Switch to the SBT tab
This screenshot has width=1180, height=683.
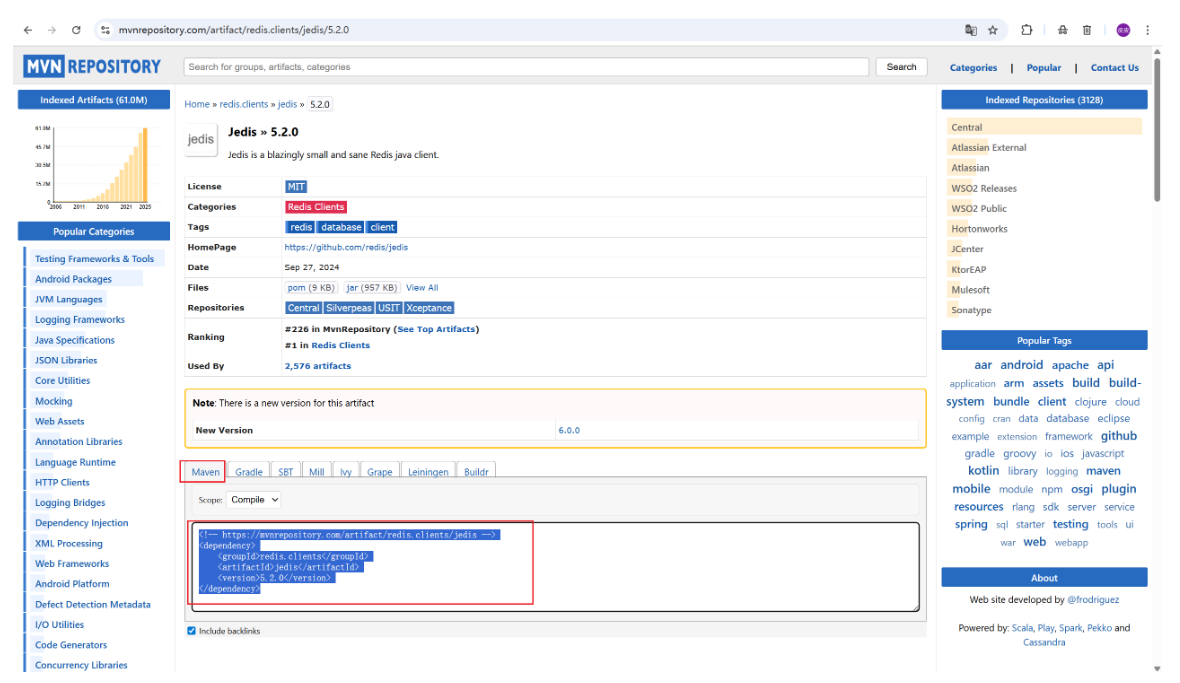point(285,472)
